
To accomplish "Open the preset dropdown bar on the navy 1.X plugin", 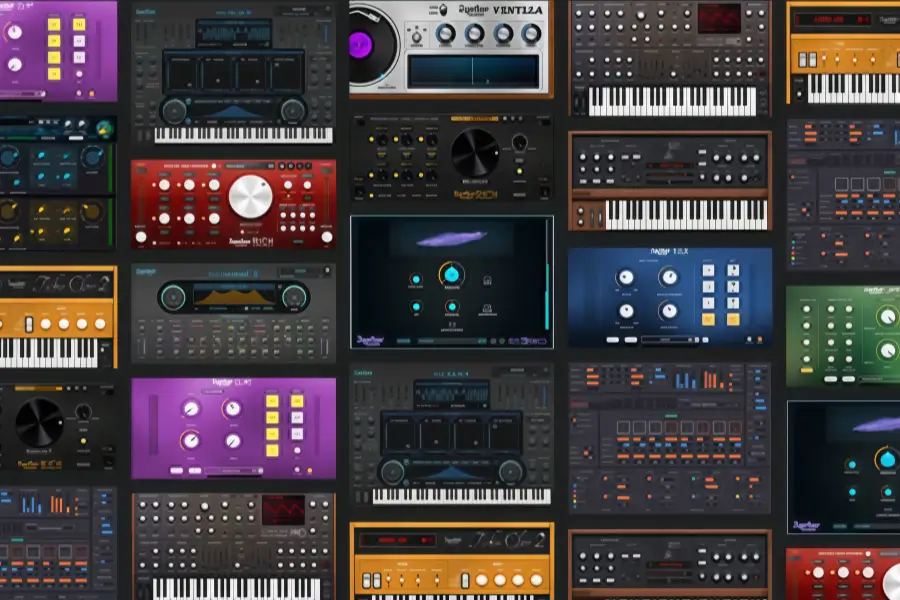I will (667, 339).
